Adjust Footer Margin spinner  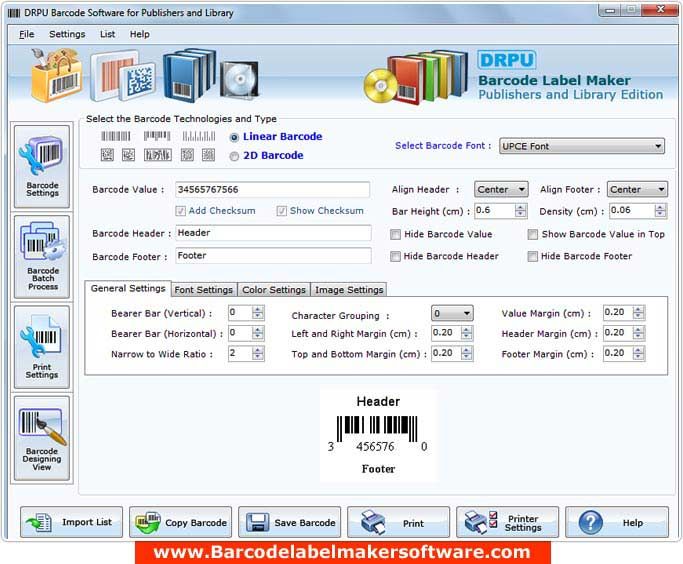pos(638,353)
